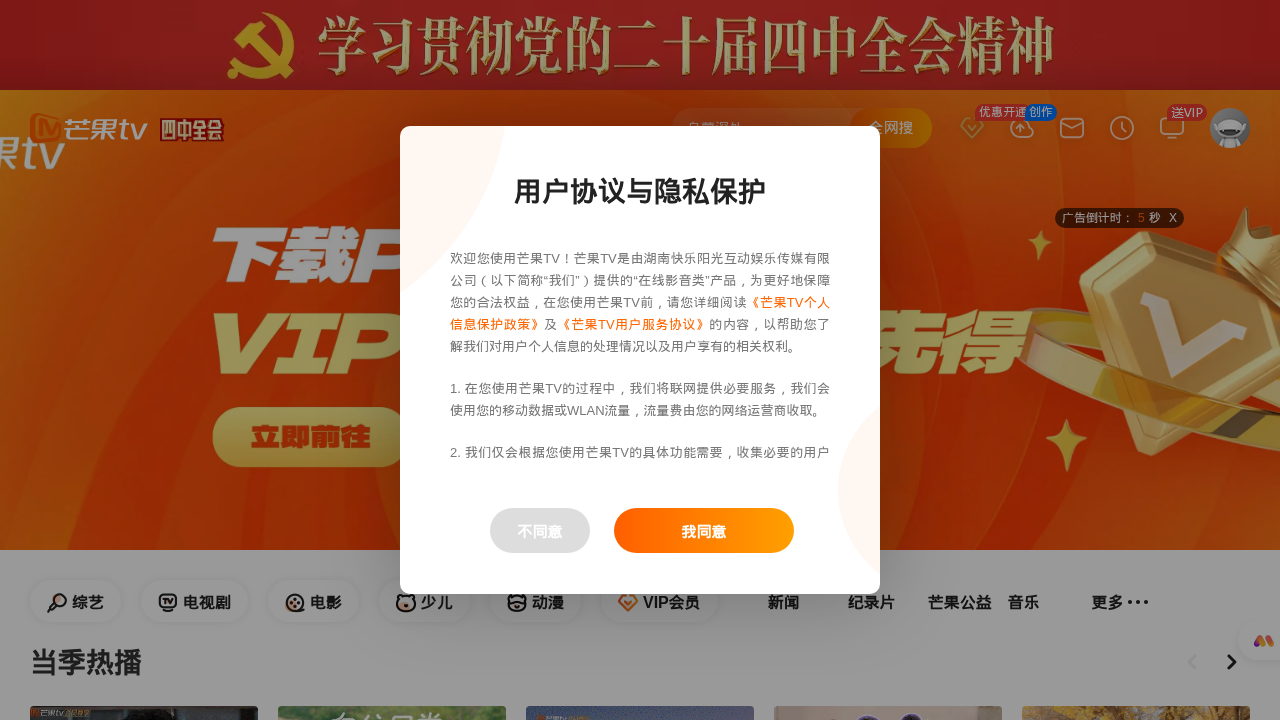Click 不同意 to decline the agreement
Viewport: 1280px width, 720px height.
coord(540,531)
